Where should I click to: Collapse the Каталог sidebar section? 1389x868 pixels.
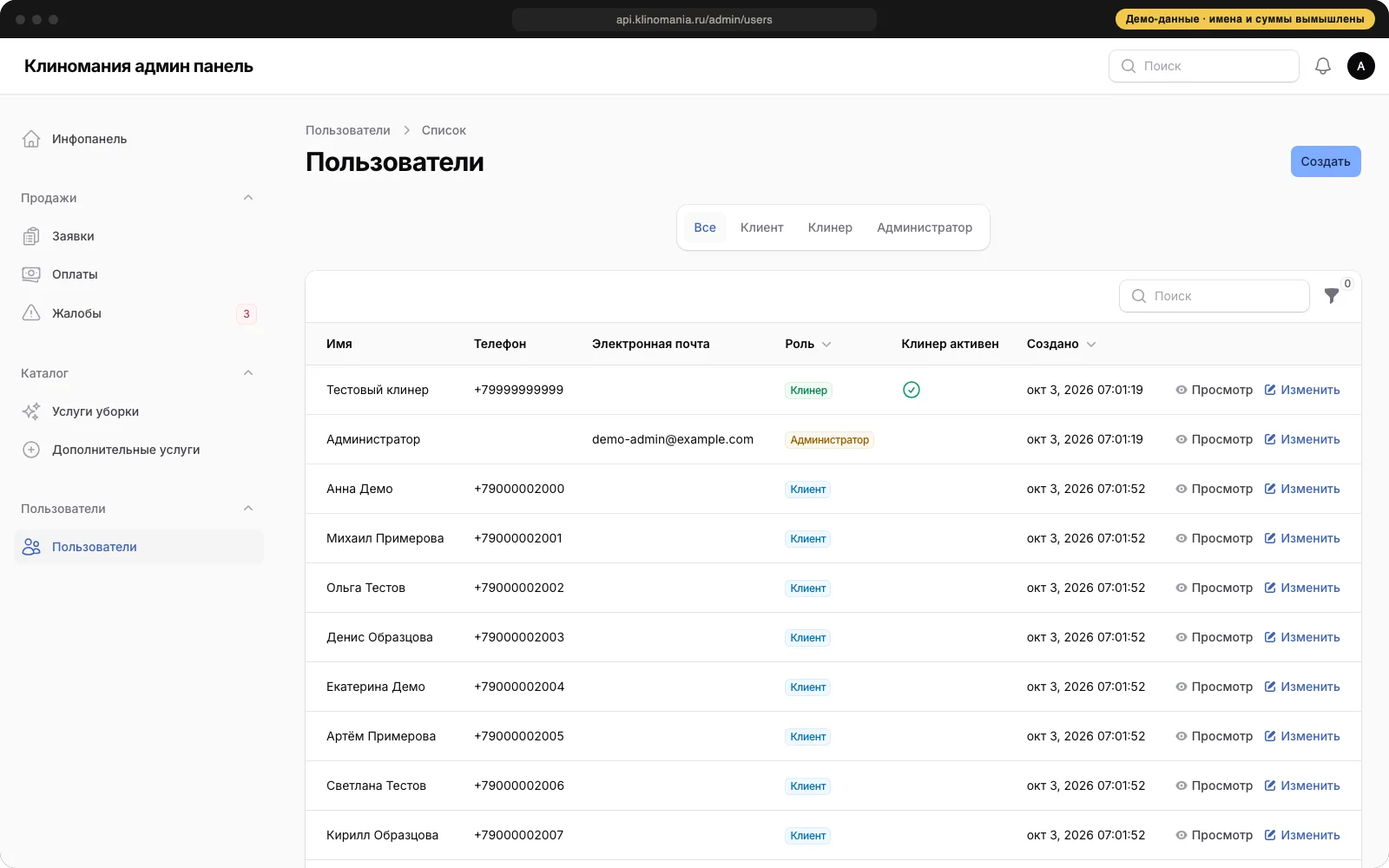(x=248, y=373)
